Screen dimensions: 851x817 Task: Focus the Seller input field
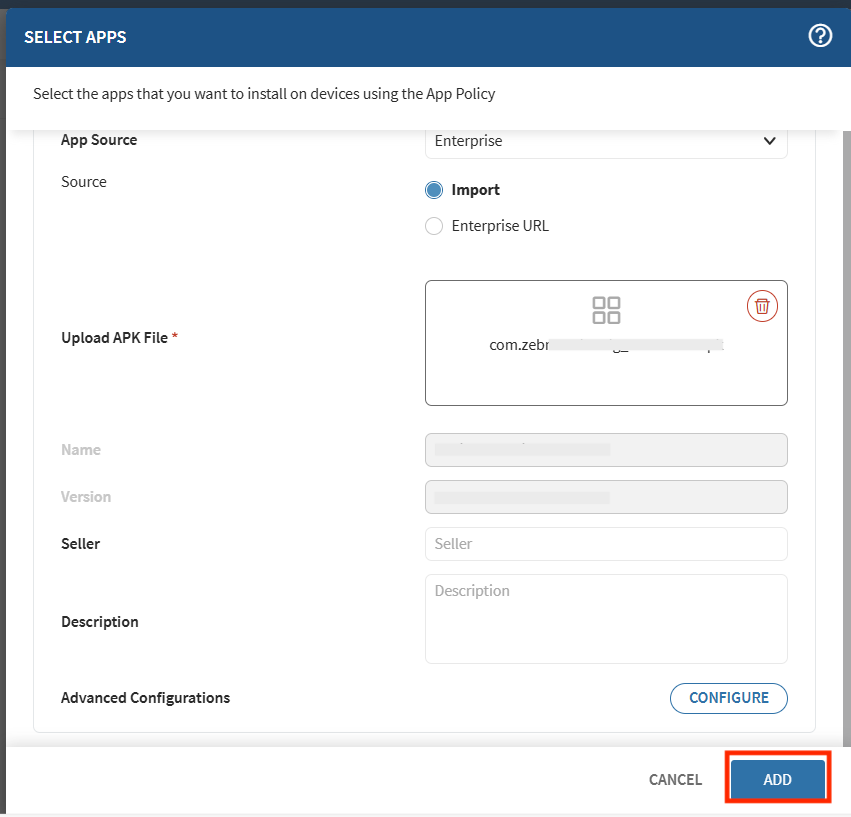point(605,544)
